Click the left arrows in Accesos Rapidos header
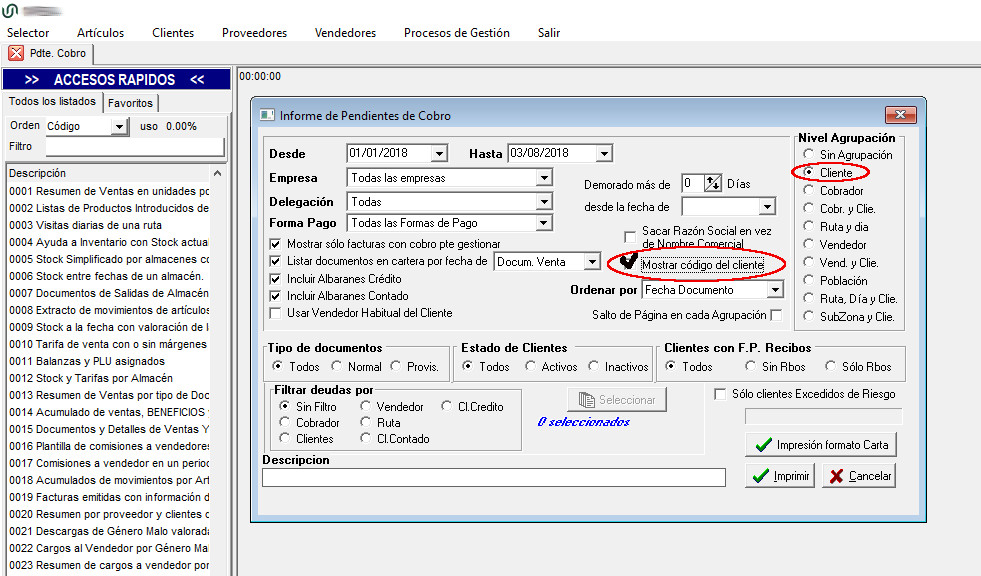 pos(197,80)
